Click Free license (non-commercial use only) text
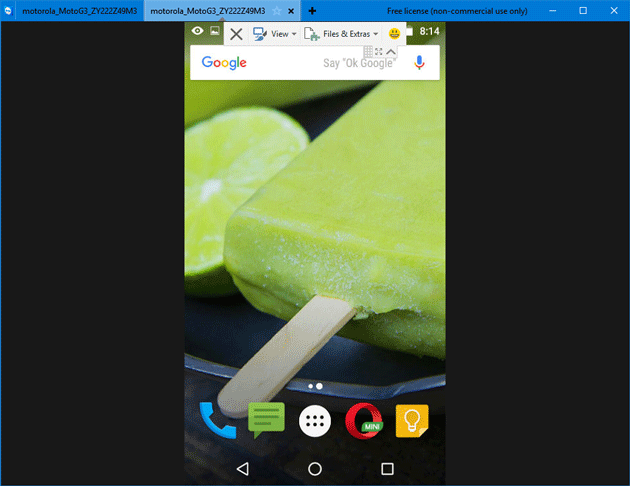This screenshot has width=630, height=486. pos(457,11)
